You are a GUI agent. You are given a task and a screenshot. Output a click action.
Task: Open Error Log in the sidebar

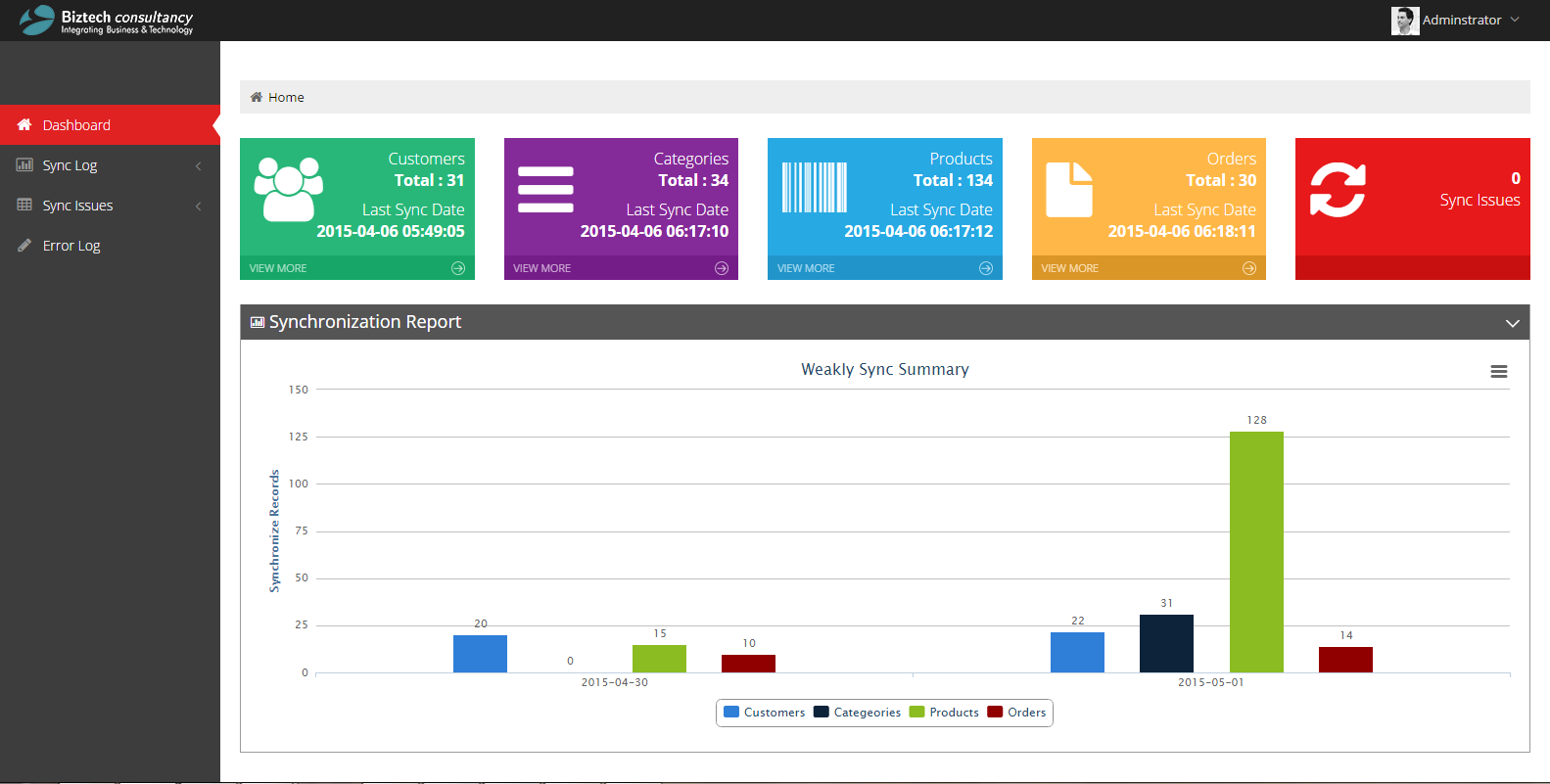pyautogui.click(x=110, y=246)
